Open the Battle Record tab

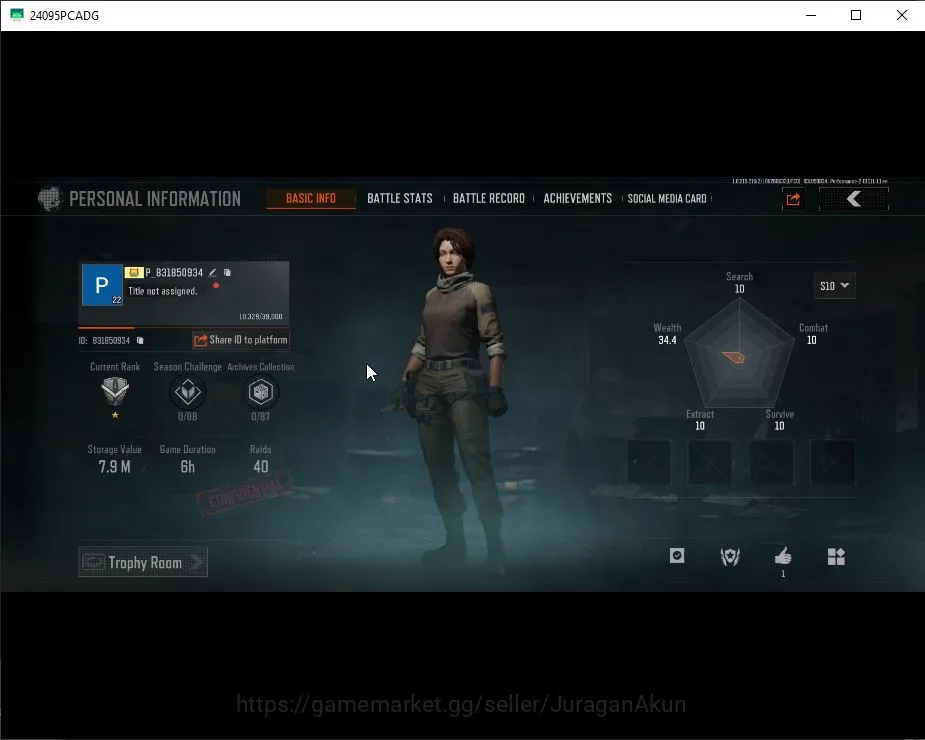tap(488, 198)
